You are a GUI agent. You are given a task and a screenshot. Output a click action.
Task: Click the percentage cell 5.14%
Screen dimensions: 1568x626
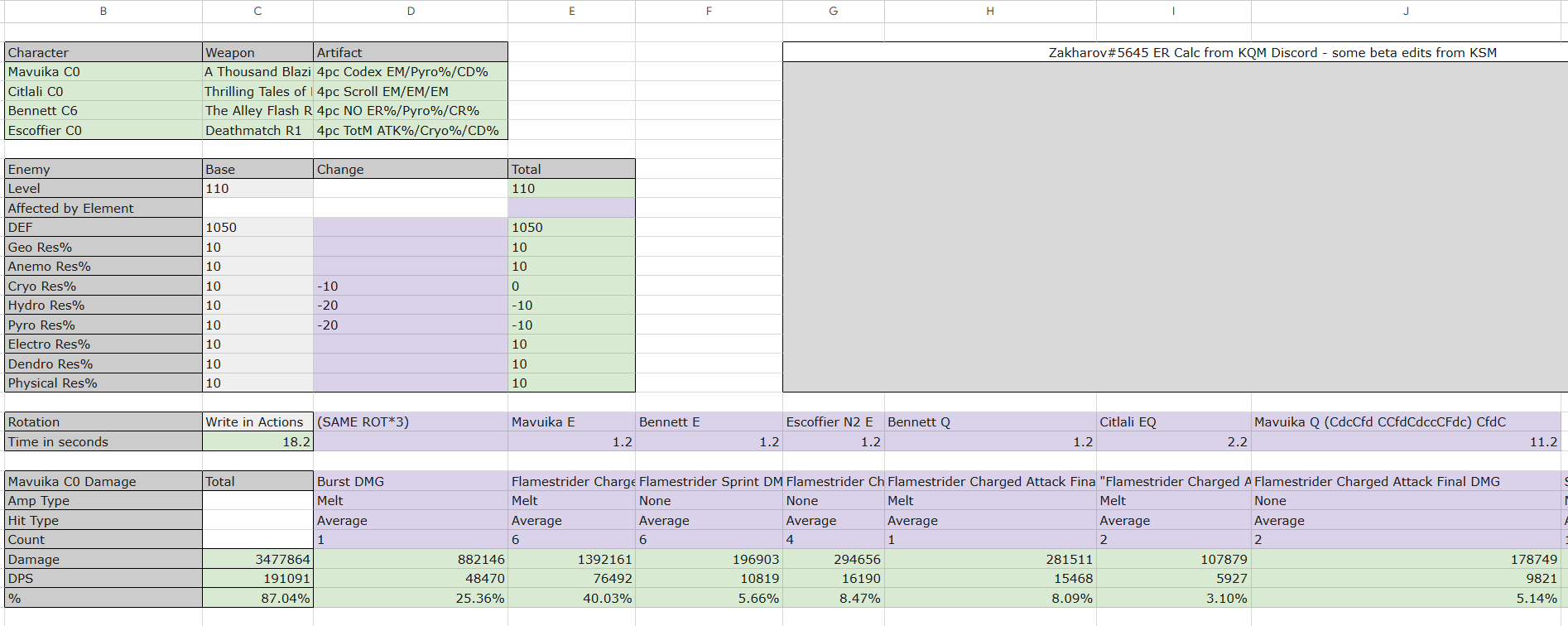1406,598
